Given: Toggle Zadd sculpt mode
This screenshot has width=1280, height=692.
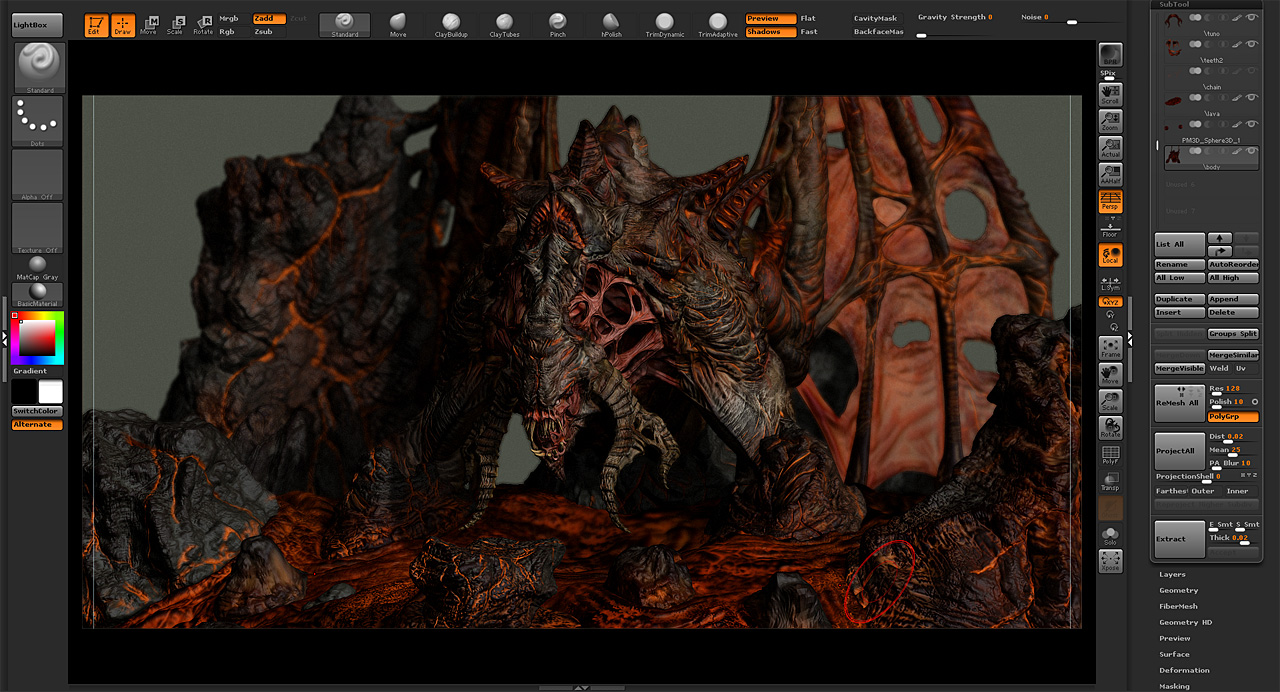Looking at the screenshot, I should click(x=269, y=18).
